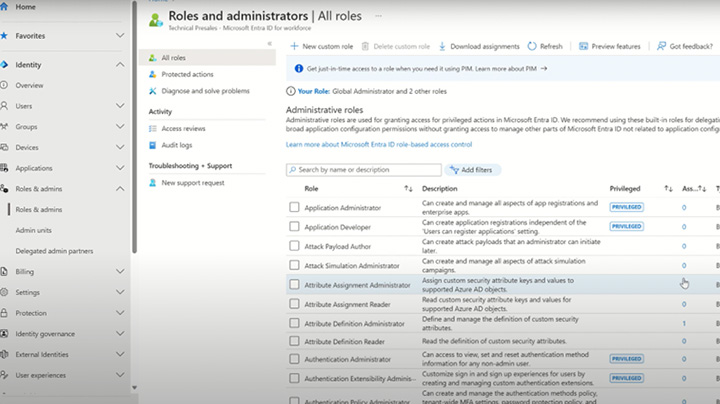Click the Settings gear icon

(x=4, y=292)
